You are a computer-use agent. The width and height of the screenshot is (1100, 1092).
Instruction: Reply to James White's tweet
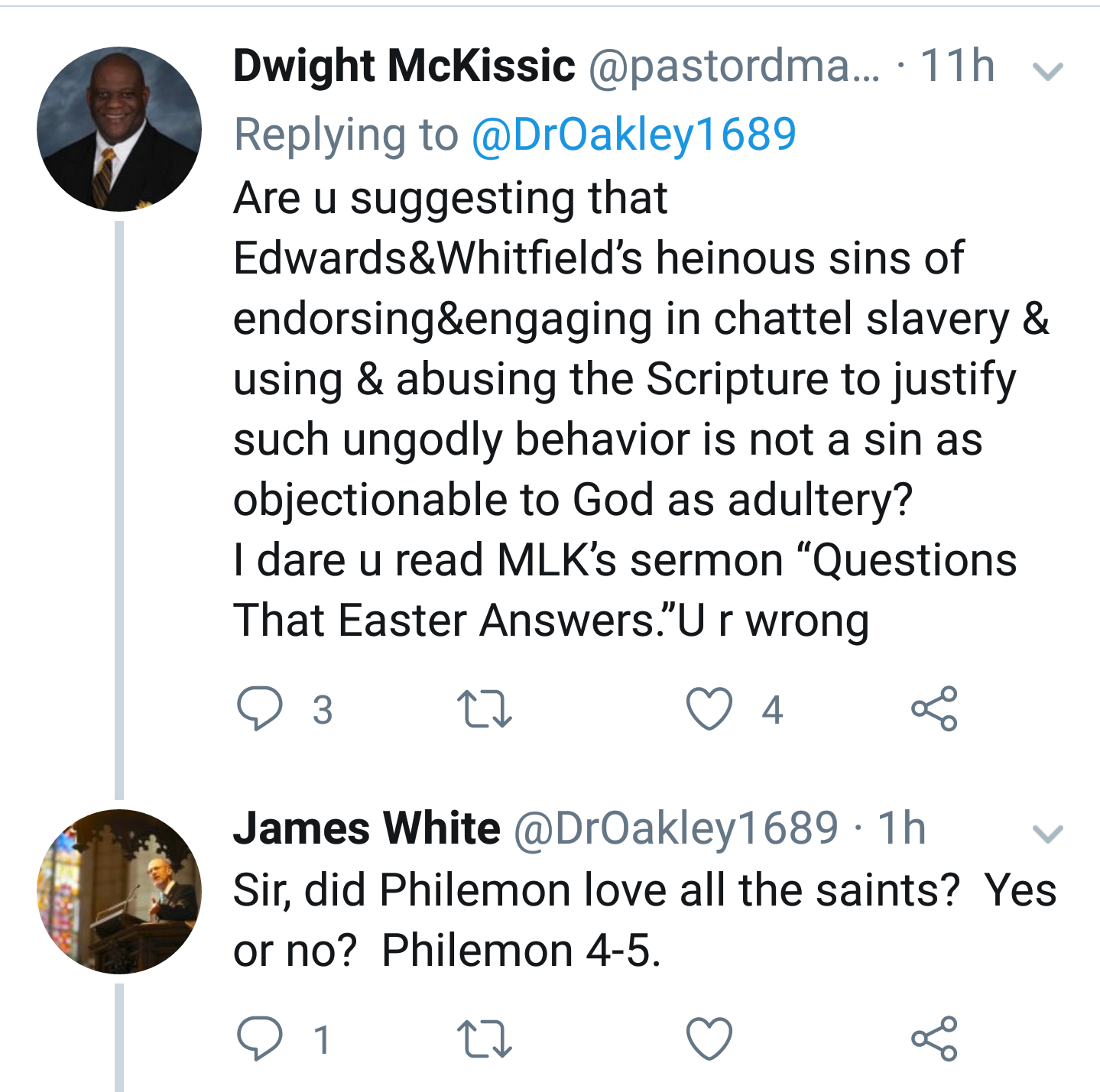[260, 1039]
